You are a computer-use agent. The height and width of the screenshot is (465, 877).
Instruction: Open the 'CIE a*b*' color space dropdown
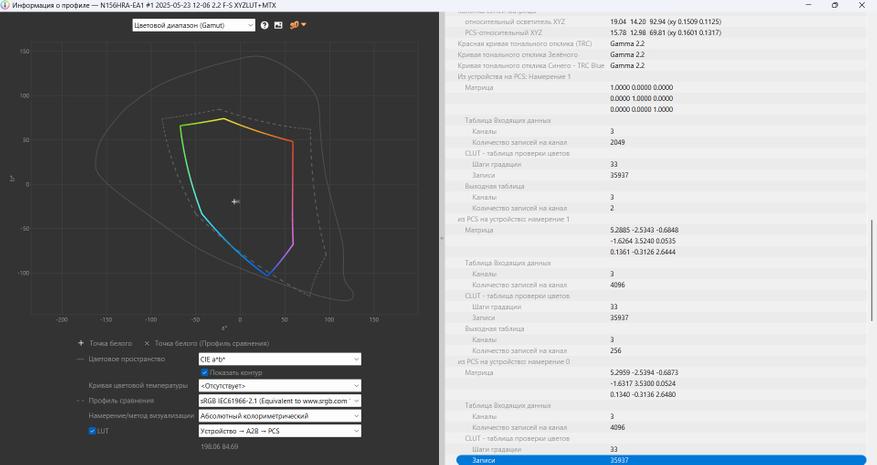(x=280, y=359)
